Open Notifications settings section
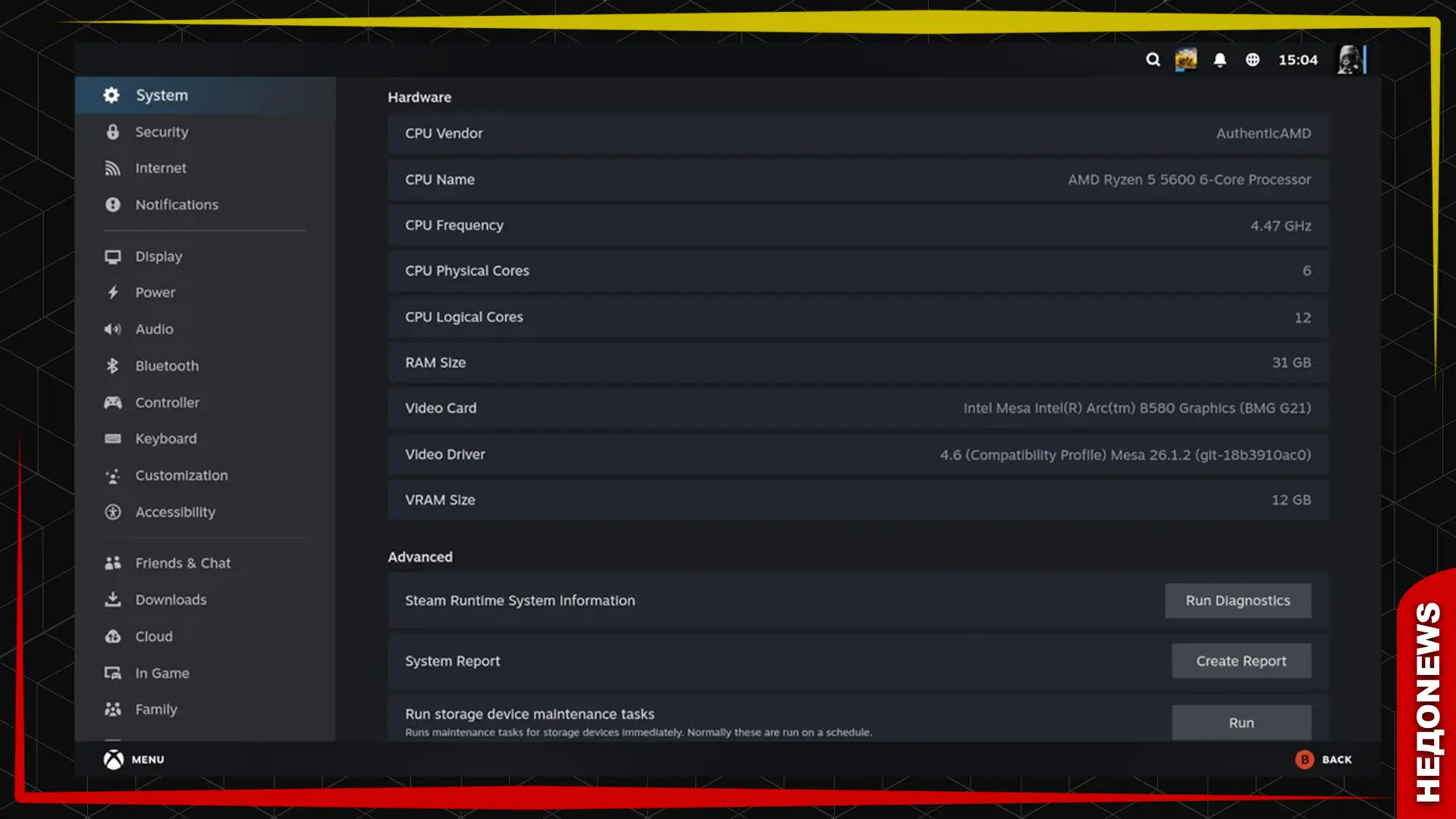1456x819 pixels. click(205, 205)
